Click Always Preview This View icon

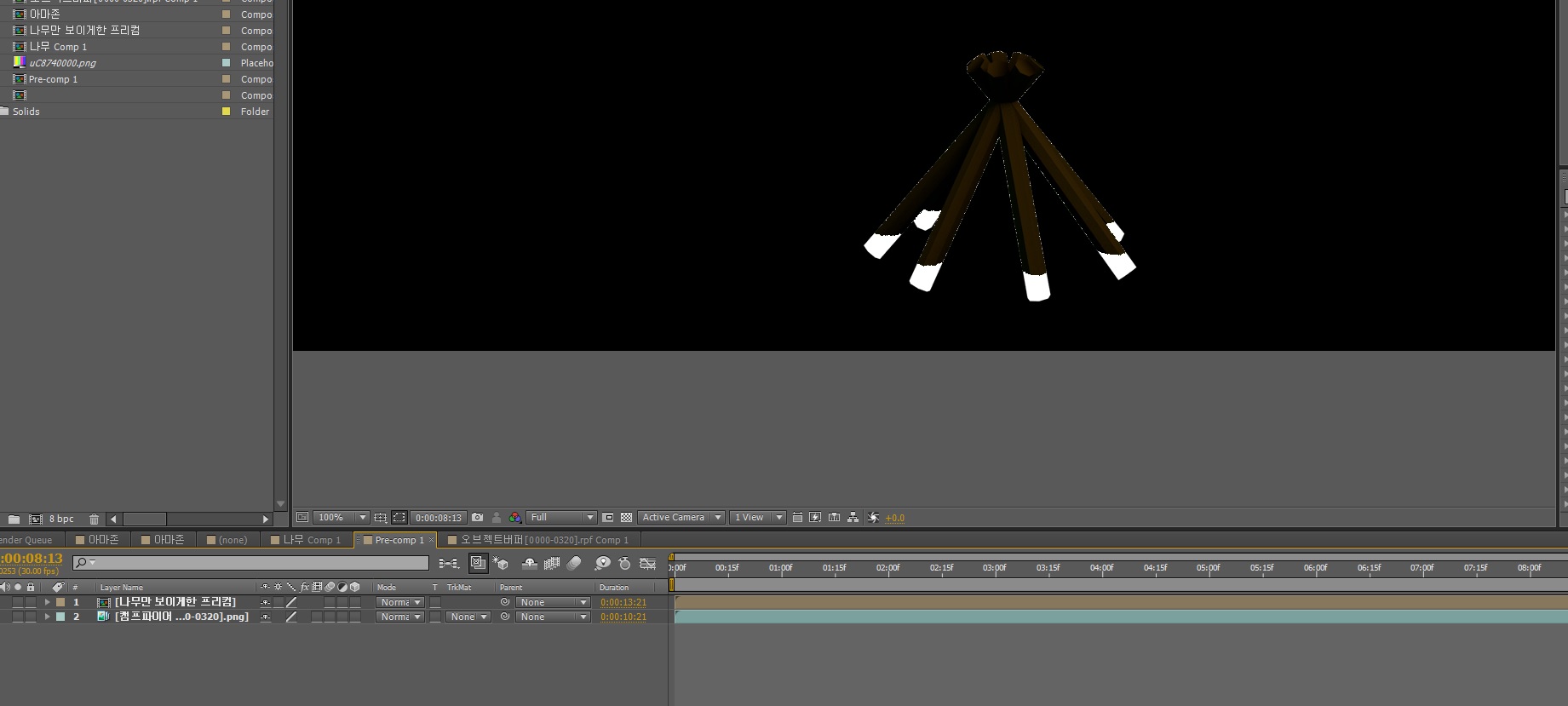(x=302, y=517)
